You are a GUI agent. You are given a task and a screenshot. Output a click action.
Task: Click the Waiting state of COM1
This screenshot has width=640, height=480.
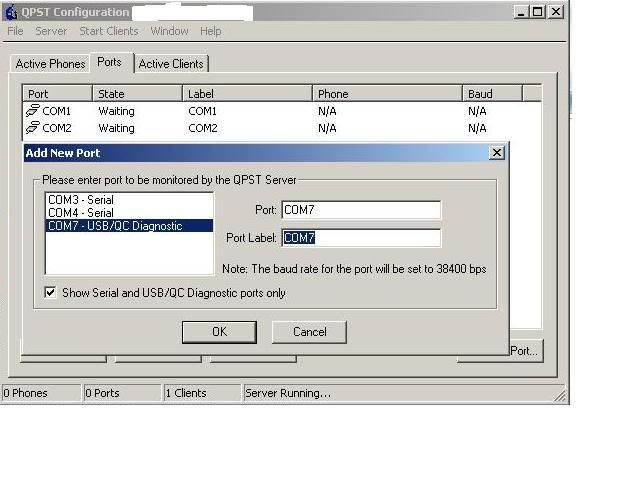click(x=116, y=111)
